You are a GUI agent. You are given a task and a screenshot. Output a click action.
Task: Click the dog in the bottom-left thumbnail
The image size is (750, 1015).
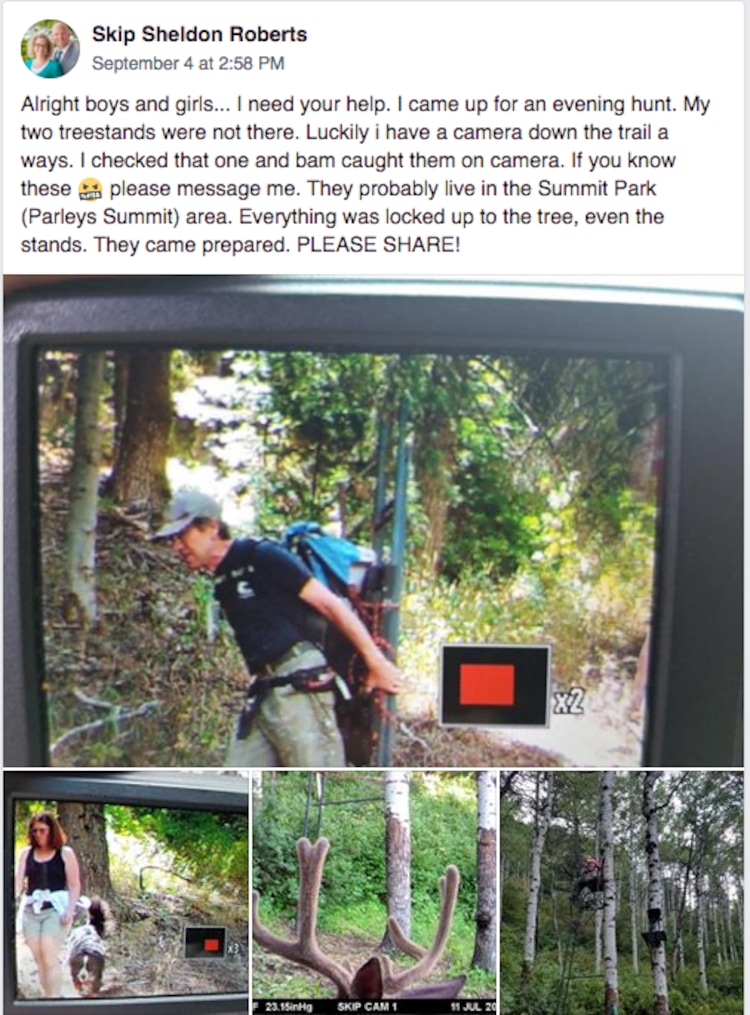coord(88,945)
